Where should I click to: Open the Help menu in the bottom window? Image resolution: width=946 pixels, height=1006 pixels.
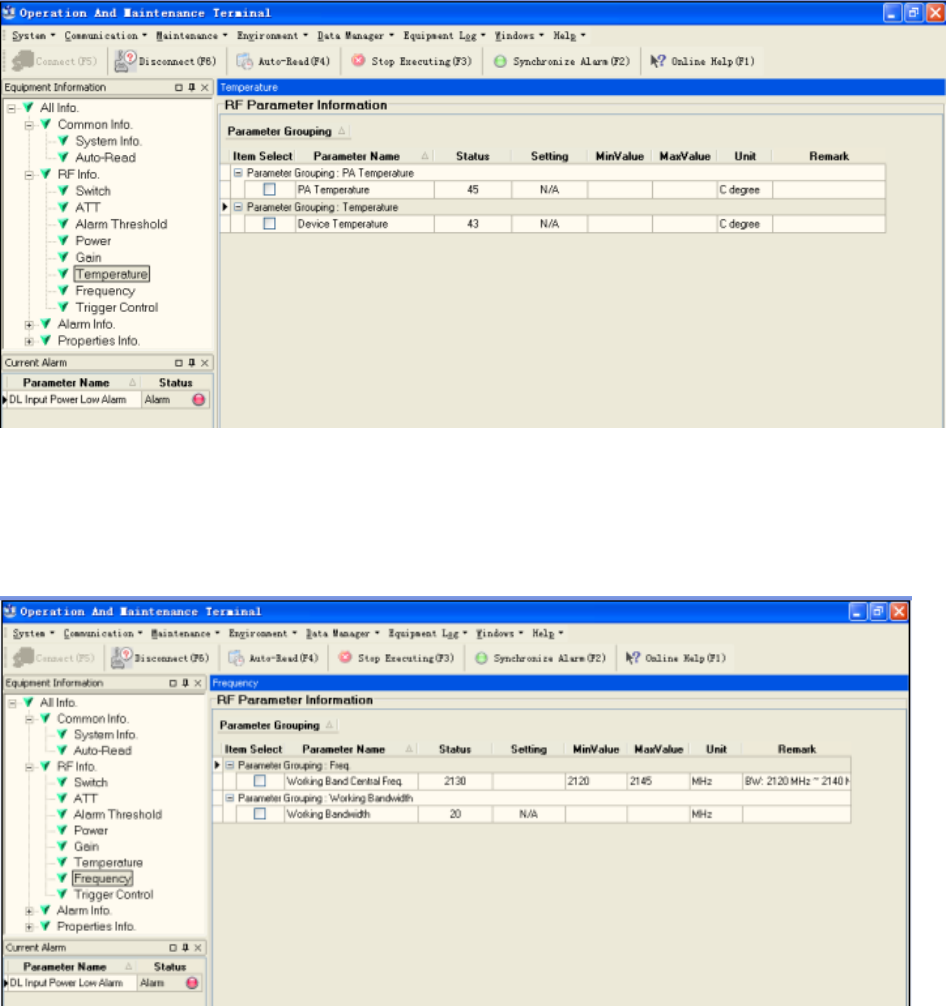pyautogui.click(x=547, y=633)
